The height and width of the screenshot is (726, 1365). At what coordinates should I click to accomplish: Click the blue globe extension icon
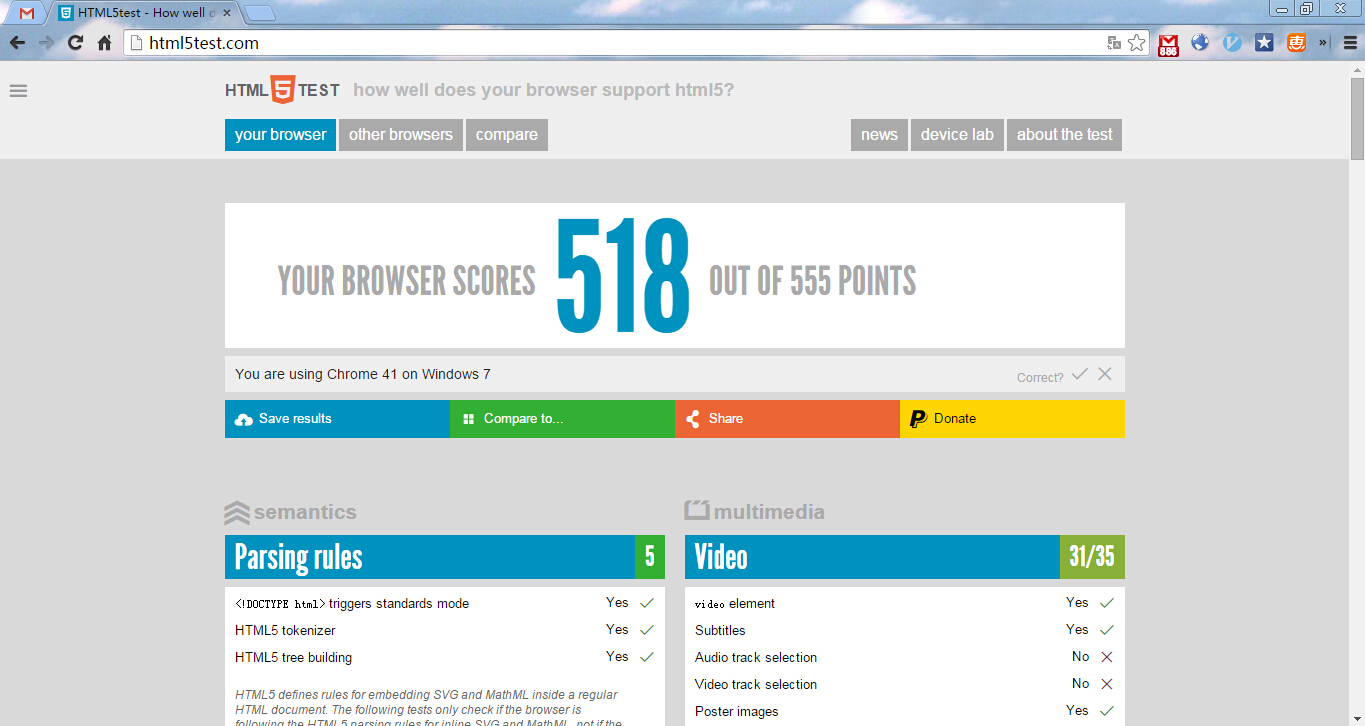pos(1200,43)
